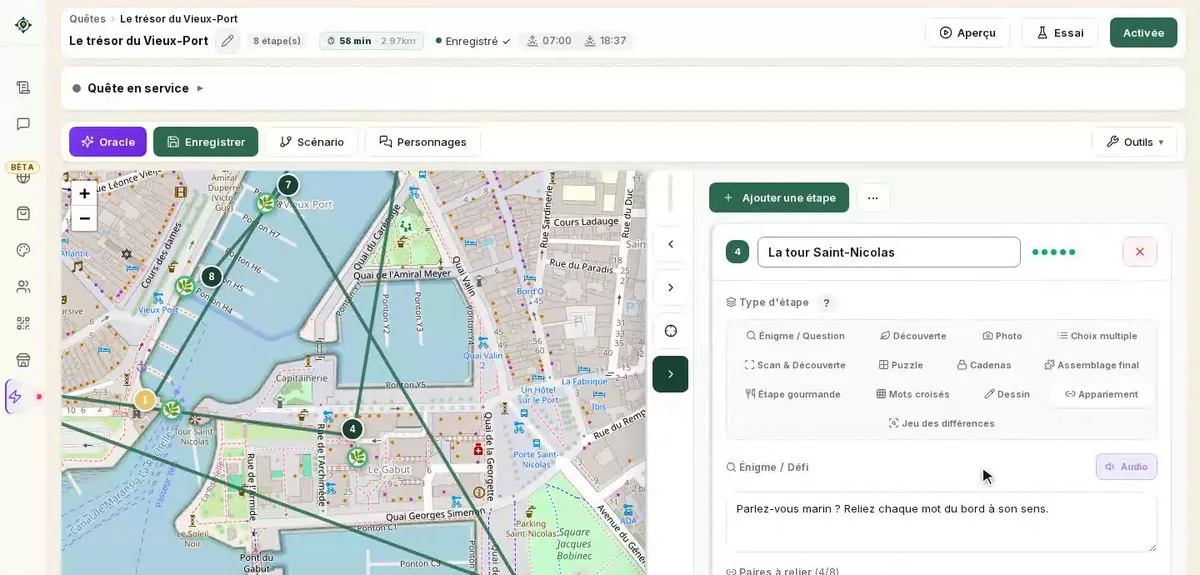This screenshot has height=575, width=1200.
Task: Edit the step name field La tour Saint-Nicolas
Action: click(889, 252)
